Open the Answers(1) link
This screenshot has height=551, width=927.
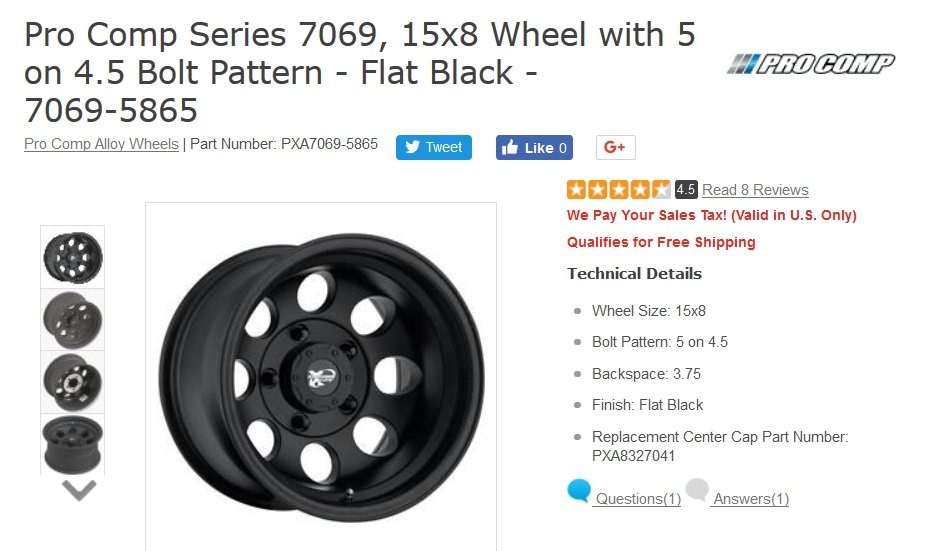coord(751,499)
